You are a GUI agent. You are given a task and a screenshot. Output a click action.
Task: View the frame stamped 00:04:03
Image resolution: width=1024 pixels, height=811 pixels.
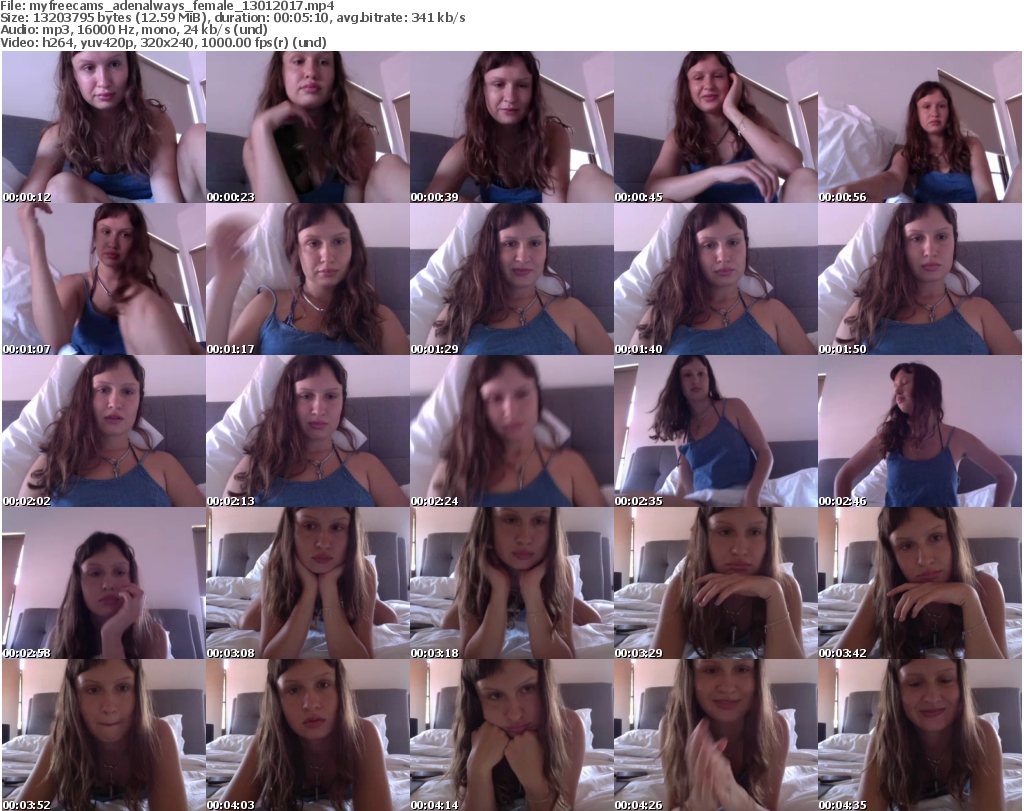(308, 735)
